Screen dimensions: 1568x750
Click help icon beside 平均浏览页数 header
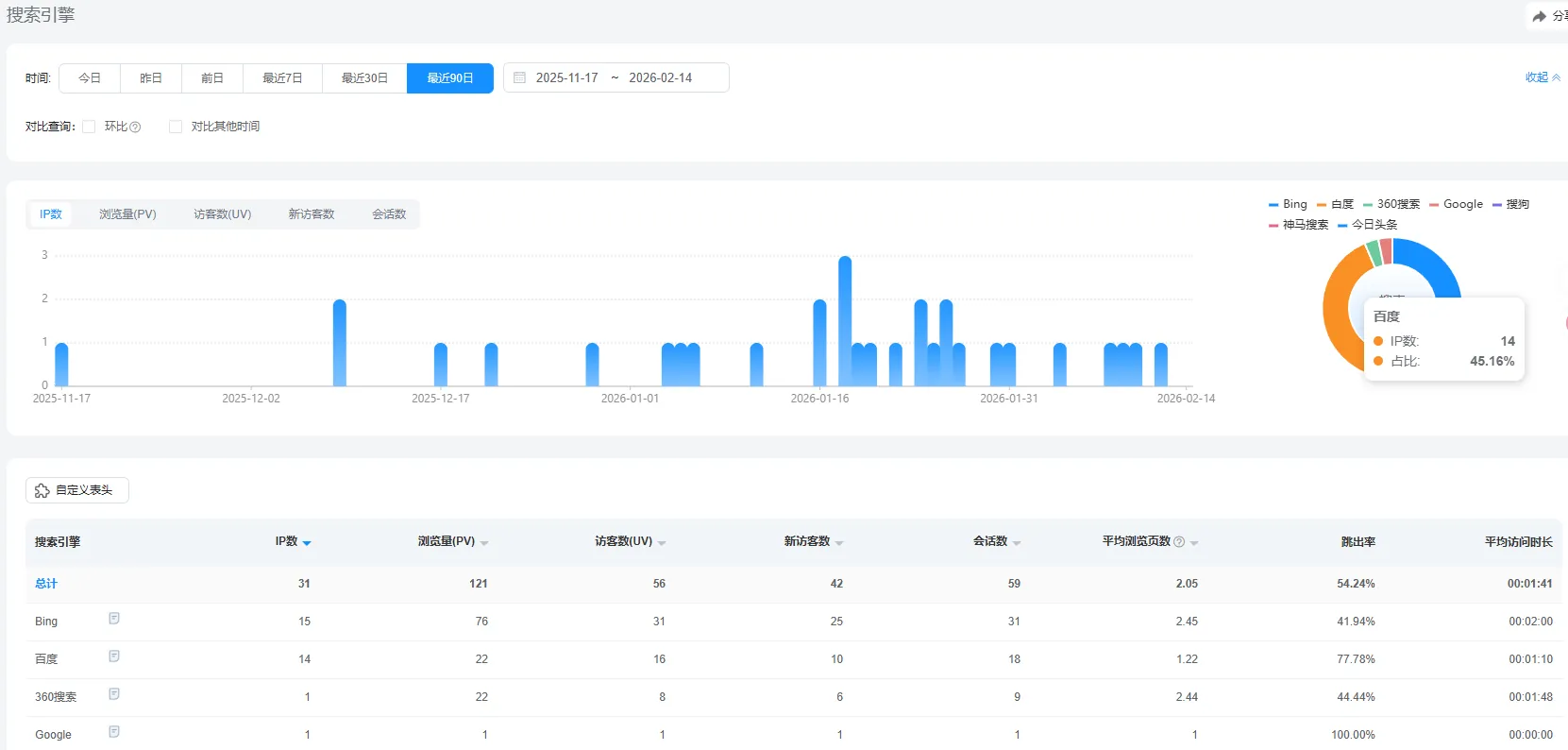pyautogui.click(x=1178, y=542)
